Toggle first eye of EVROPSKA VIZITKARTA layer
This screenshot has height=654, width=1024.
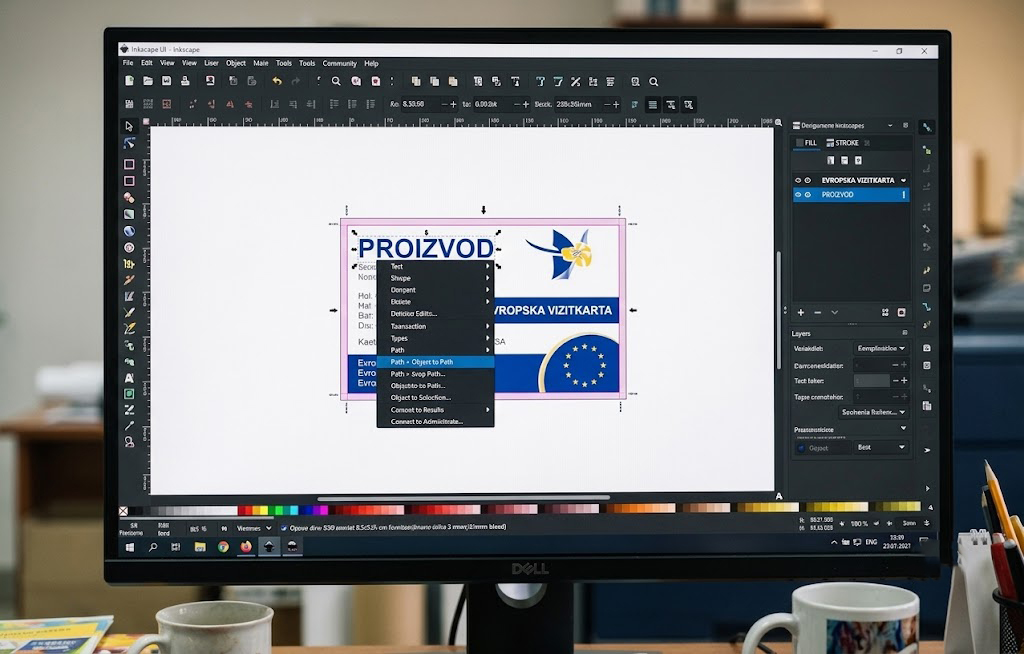click(797, 180)
